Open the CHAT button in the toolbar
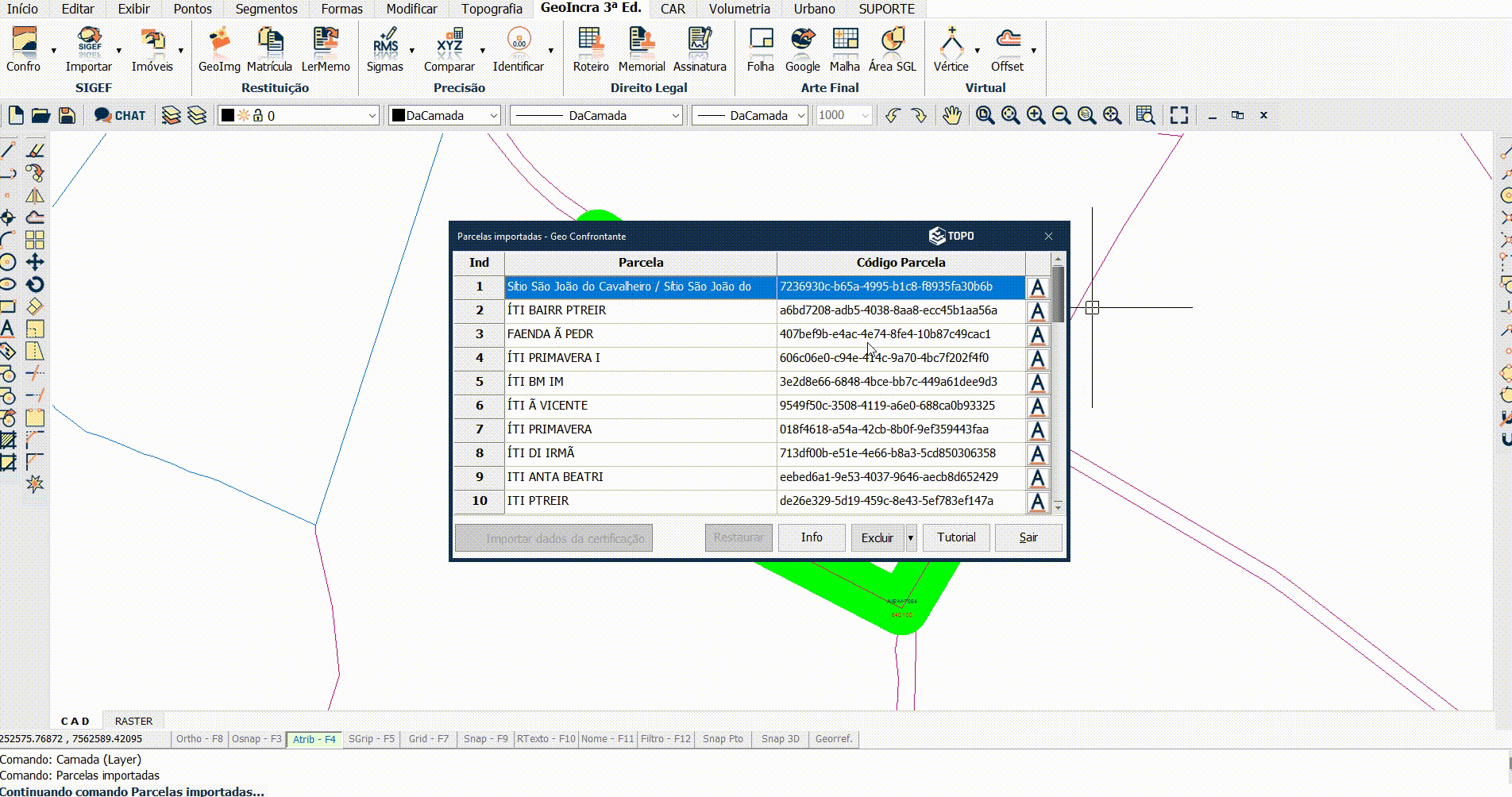Image resolution: width=1512 pixels, height=797 pixels. [120, 115]
